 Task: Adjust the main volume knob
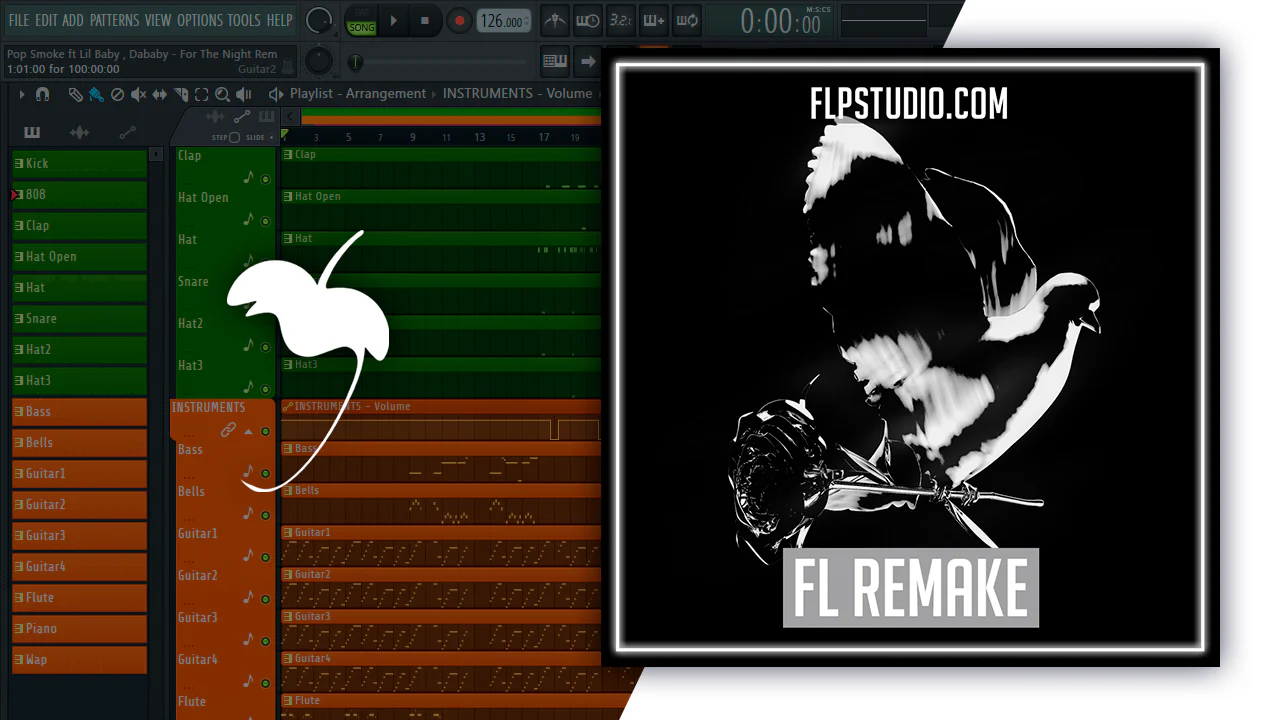tap(319, 20)
